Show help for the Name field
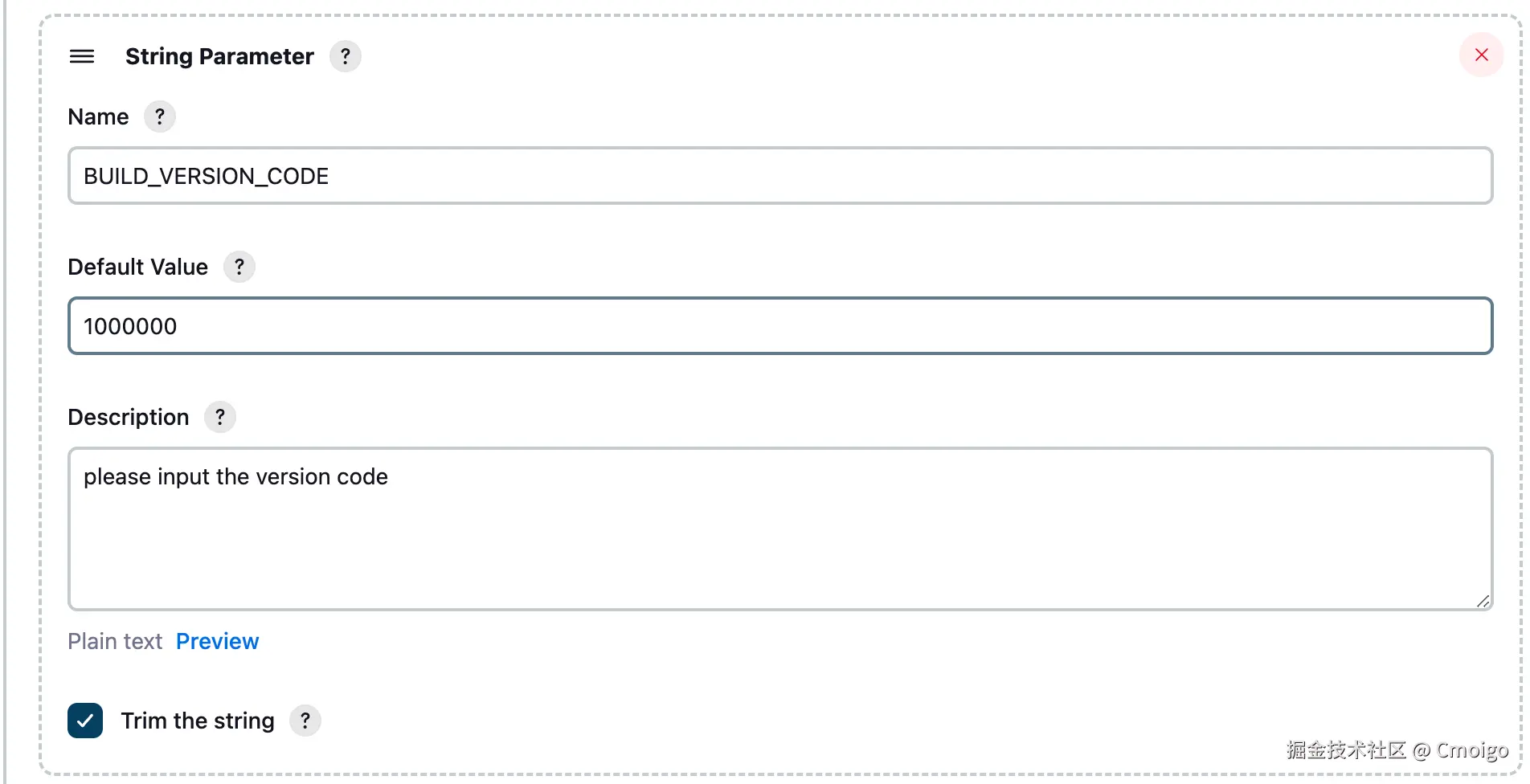 [x=160, y=117]
